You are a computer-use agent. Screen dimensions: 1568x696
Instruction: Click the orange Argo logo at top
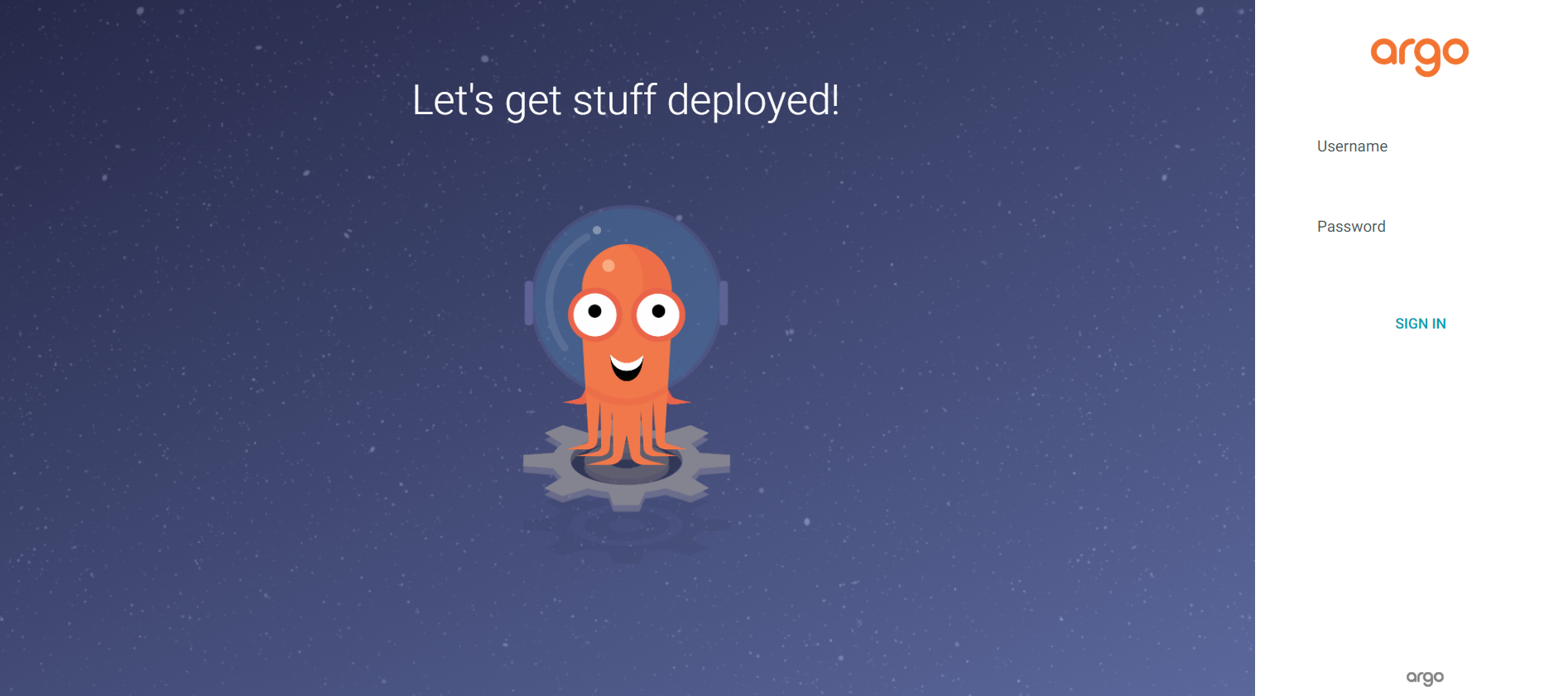point(1419,55)
